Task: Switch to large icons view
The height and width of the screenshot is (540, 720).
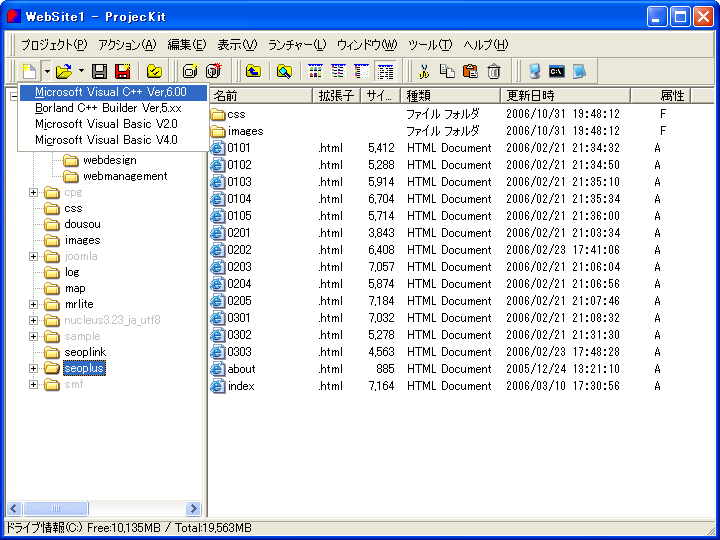Action: (x=315, y=71)
